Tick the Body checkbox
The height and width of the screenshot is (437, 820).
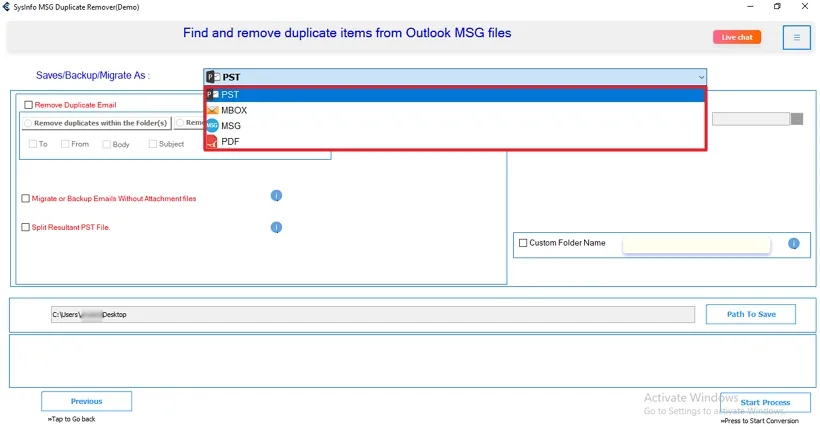tap(106, 144)
